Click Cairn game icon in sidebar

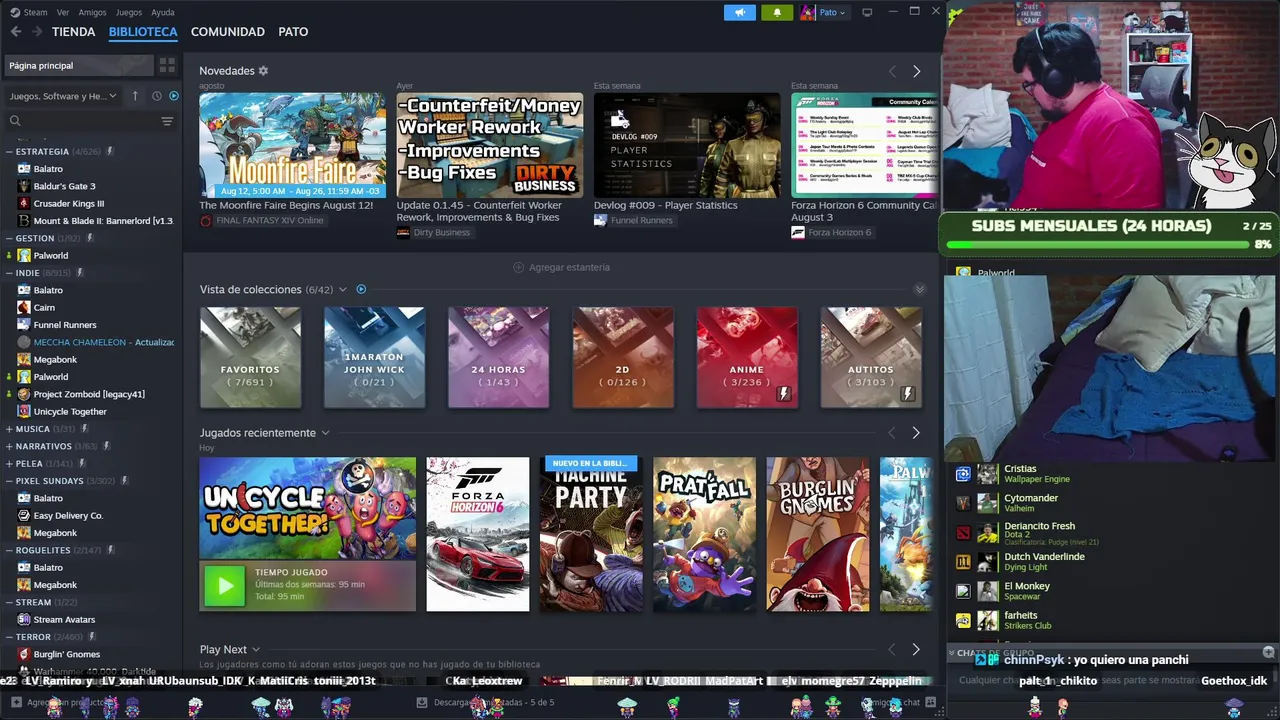[24, 307]
